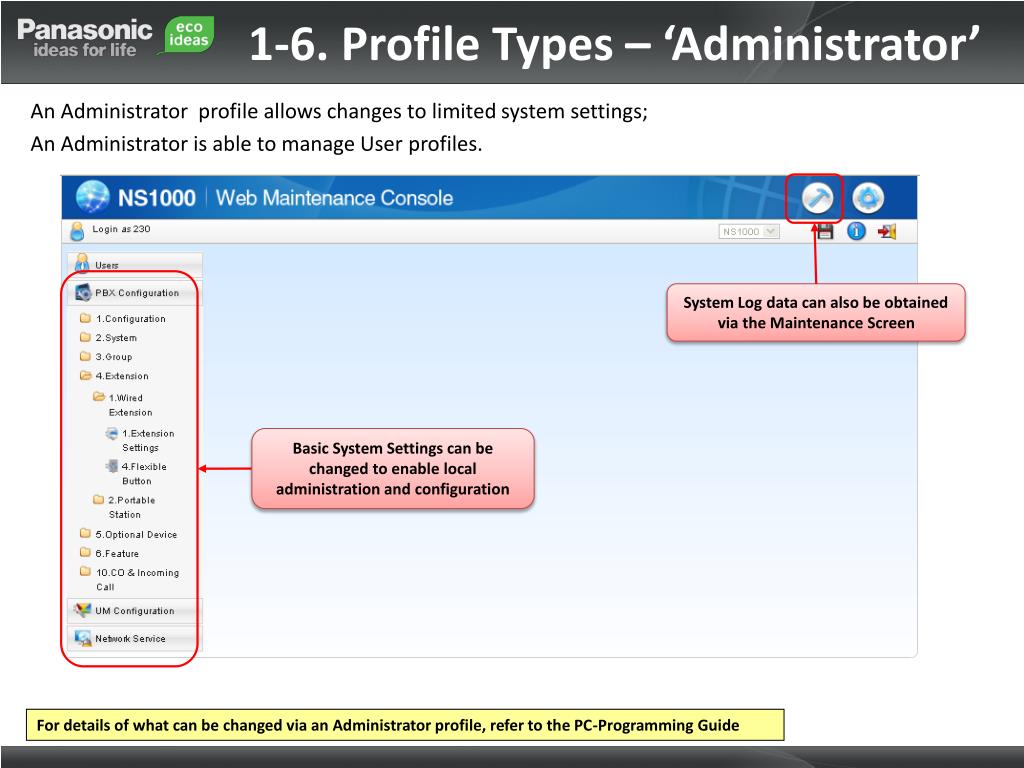Click the 2.Portable Station folder icon

coord(98,500)
